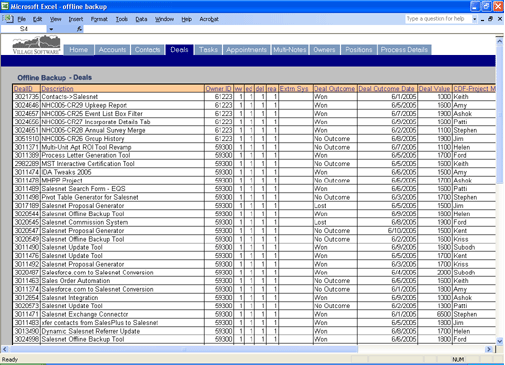This screenshot has height=365, width=505.
Task: Click scroll left arrow on horizontal scrollbar
Action: [x=5, y=349]
